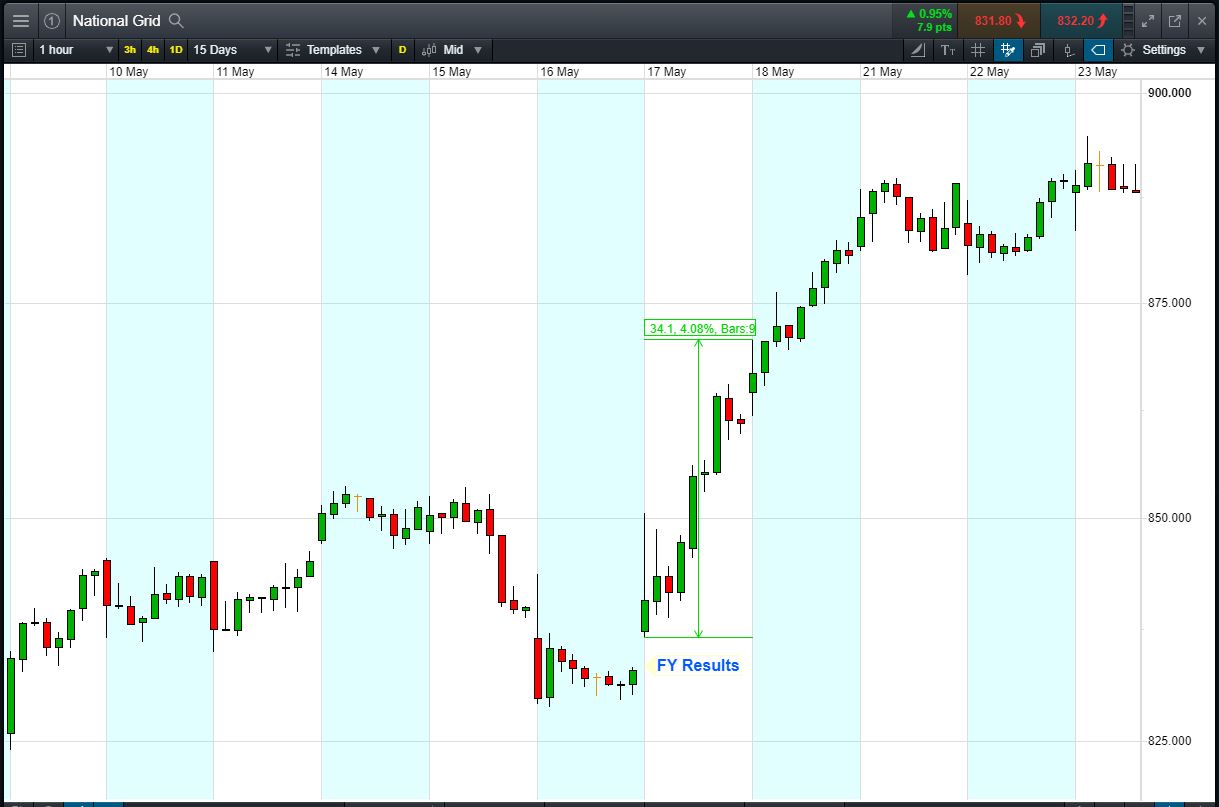Expand the chart to full screen
The height and width of the screenshot is (807, 1219).
tap(1148, 20)
